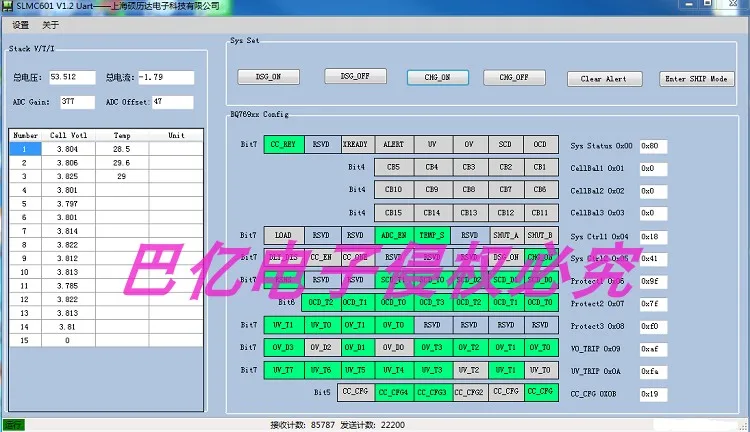Viewport: 750px width, 432px height.
Task: Toggle the OV_T3 bit in OV_TRIP row
Action: coord(432,347)
